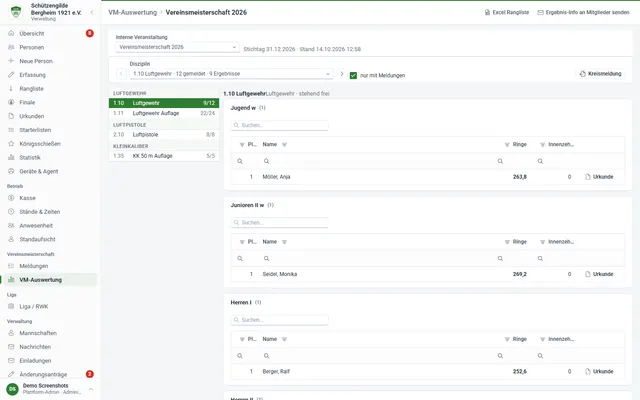This screenshot has width=640, height=400.
Task: Open the Disziplin dropdown
Action: [x=231, y=74]
